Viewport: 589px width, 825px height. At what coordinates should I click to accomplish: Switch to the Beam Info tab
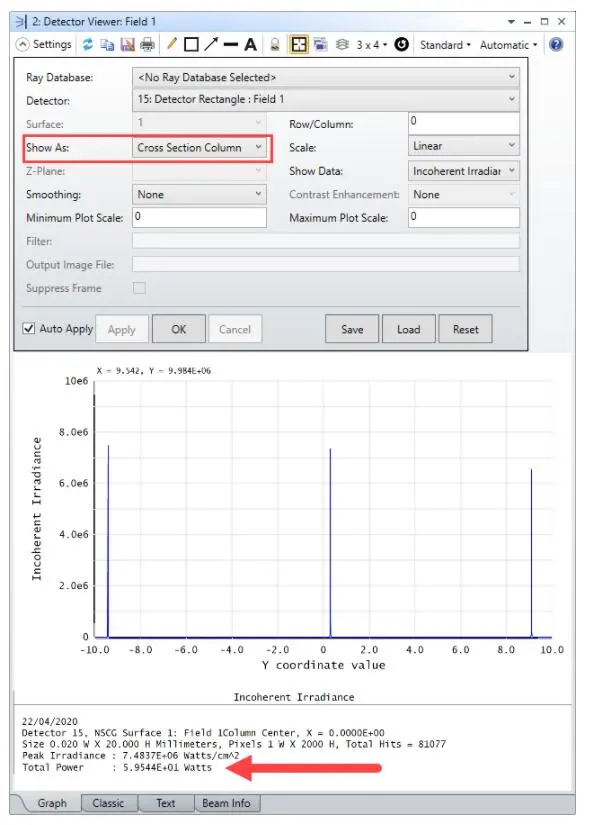coord(226,803)
